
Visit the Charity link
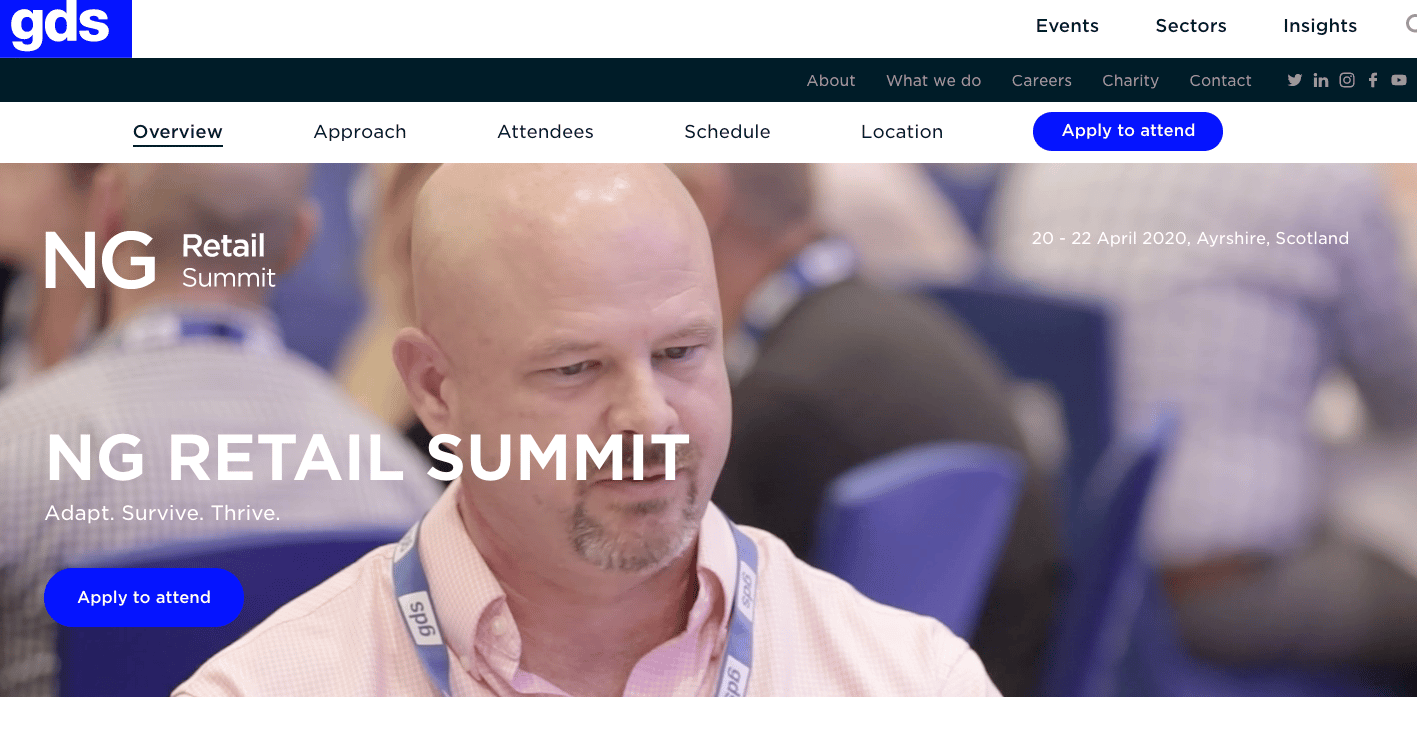coord(1130,81)
